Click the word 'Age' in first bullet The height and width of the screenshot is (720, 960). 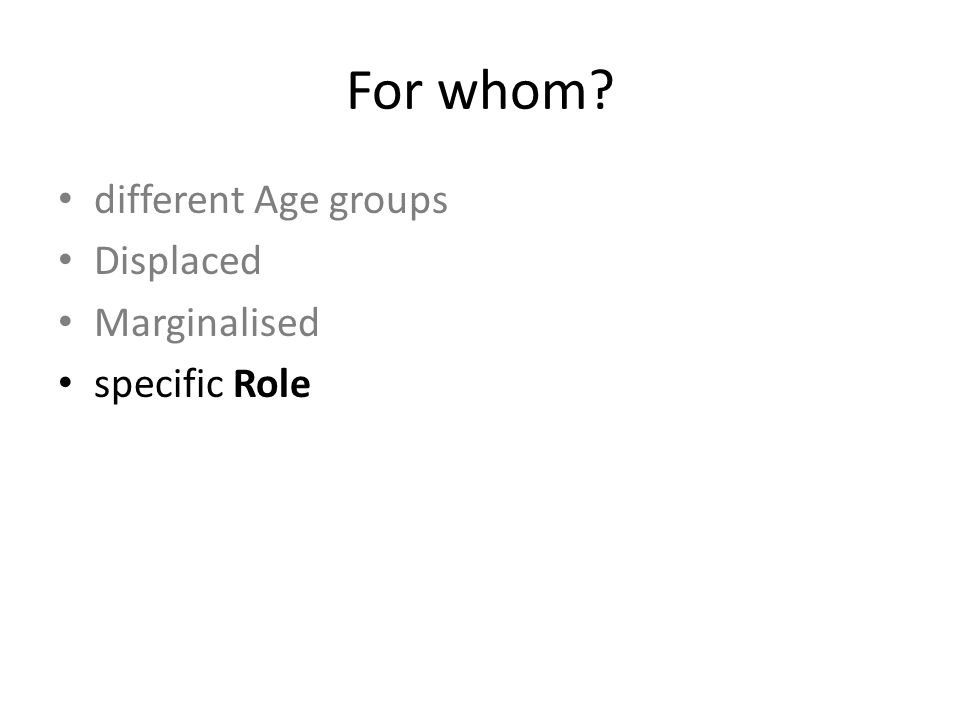(x=287, y=203)
